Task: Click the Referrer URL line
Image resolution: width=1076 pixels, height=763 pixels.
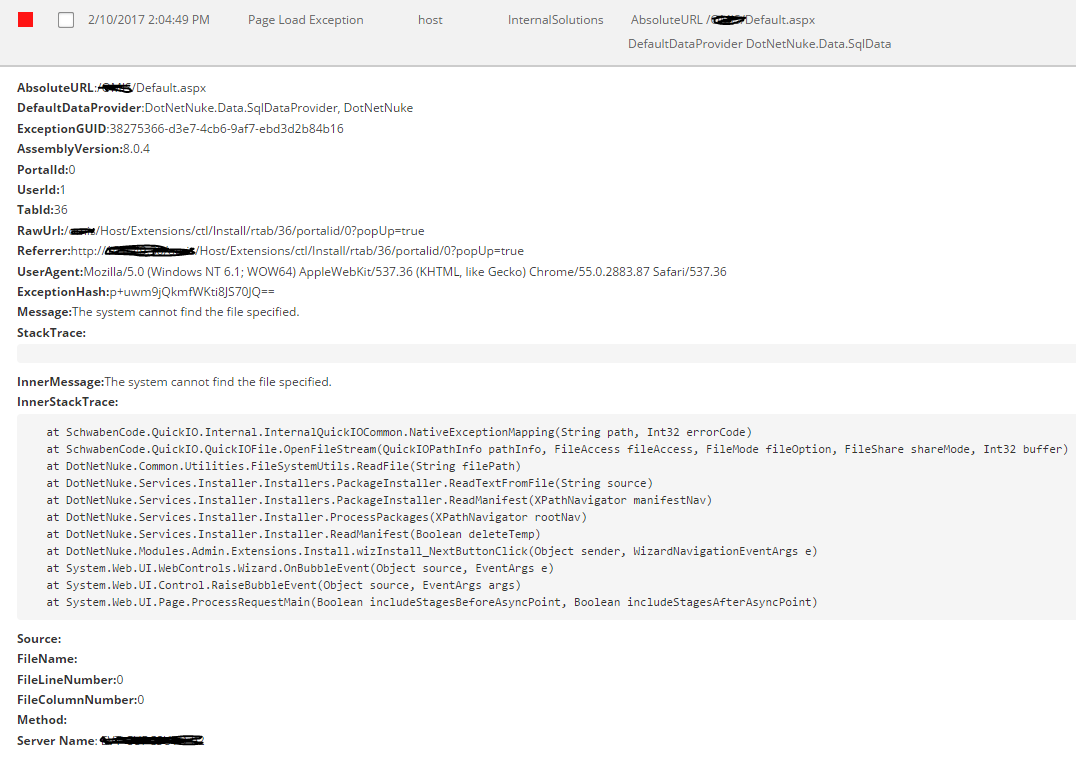Action: [270, 251]
